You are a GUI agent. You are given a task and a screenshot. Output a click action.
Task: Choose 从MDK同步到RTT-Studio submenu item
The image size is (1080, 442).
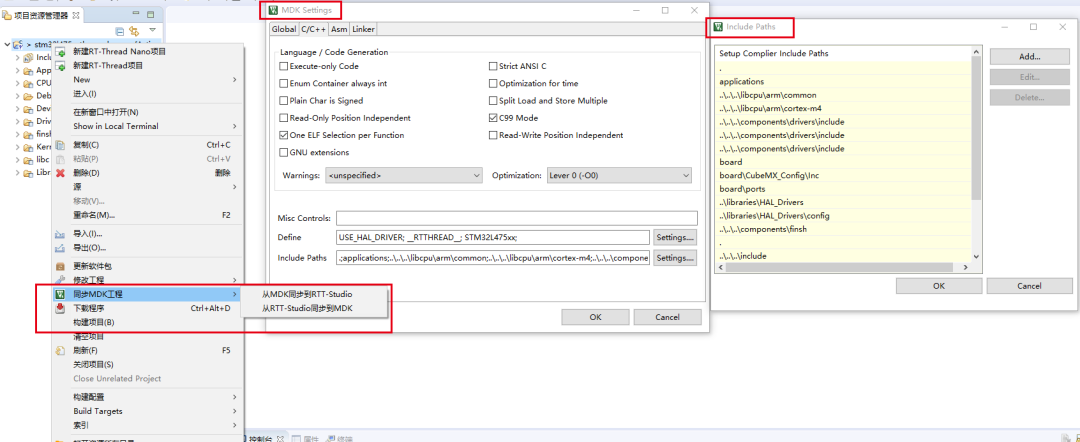(314, 295)
